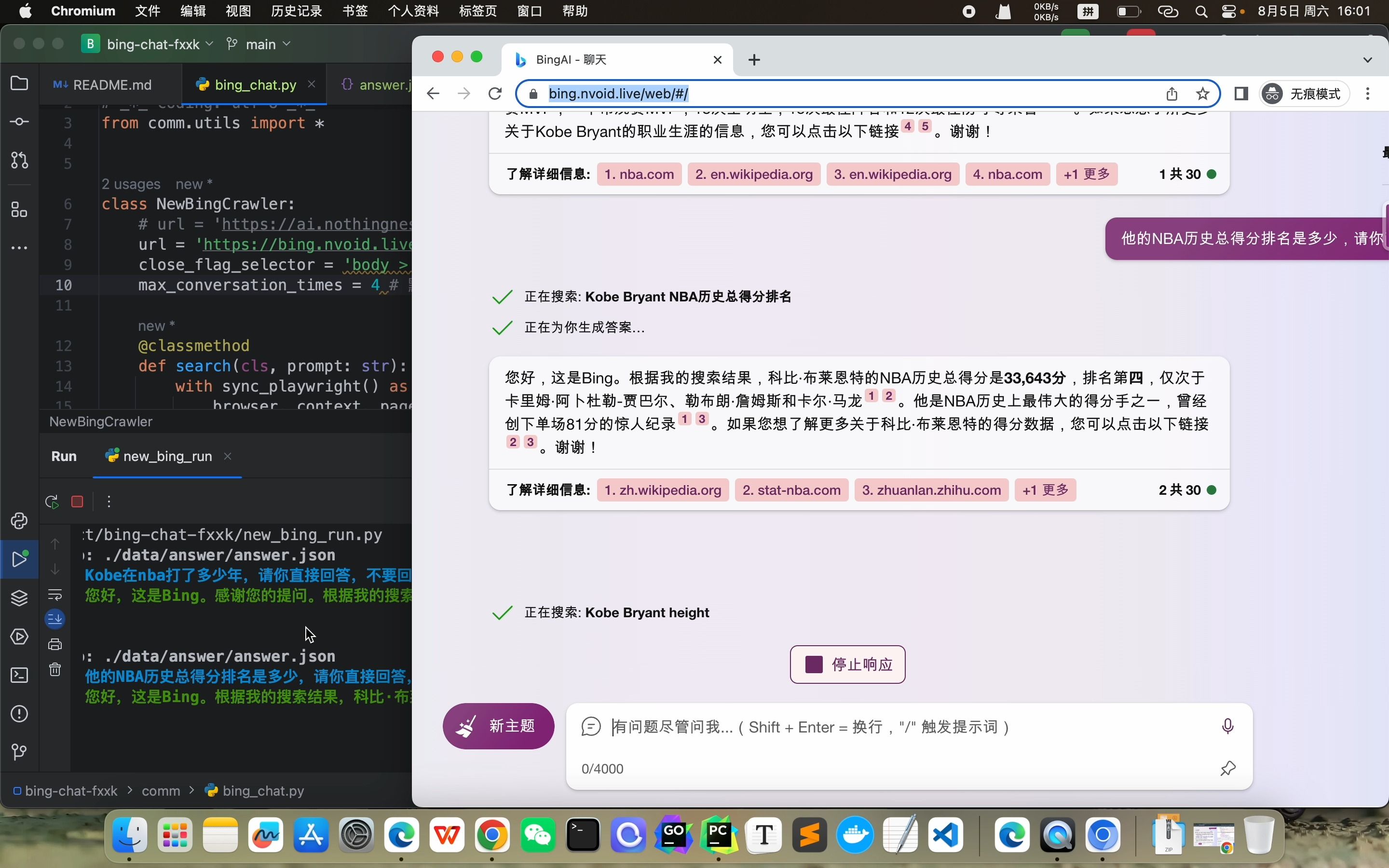Viewport: 1389px width, 868px height.
Task: Open the Commit tool window icon in PyCharm
Action: 19,122
